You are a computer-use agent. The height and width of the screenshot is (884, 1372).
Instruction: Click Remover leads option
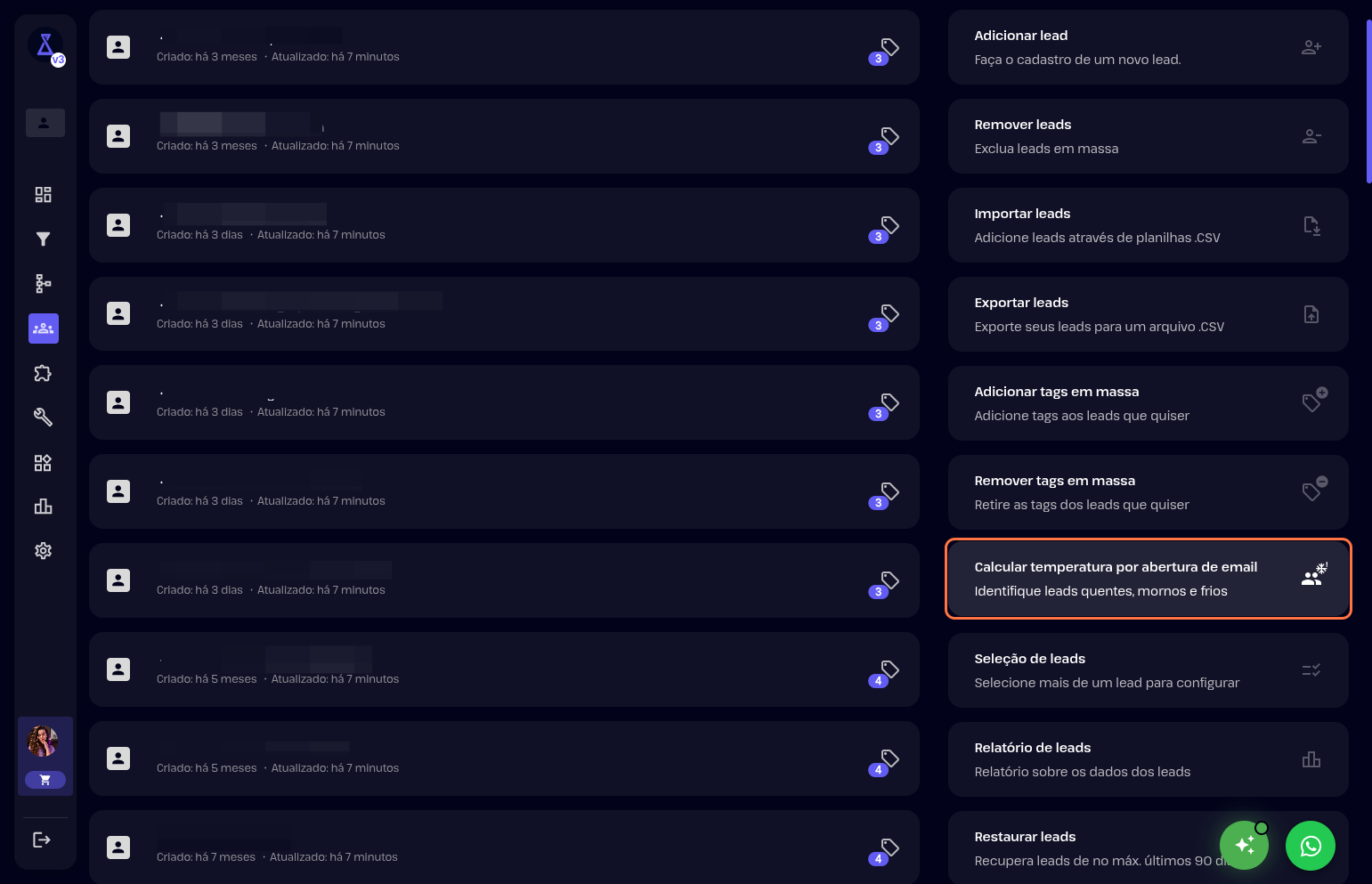(1148, 136)
